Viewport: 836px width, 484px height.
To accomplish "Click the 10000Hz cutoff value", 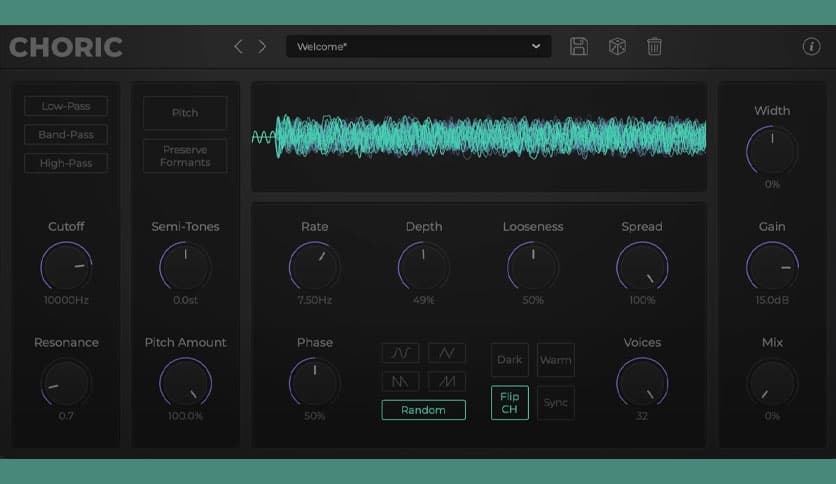I will tap(66, 300).
